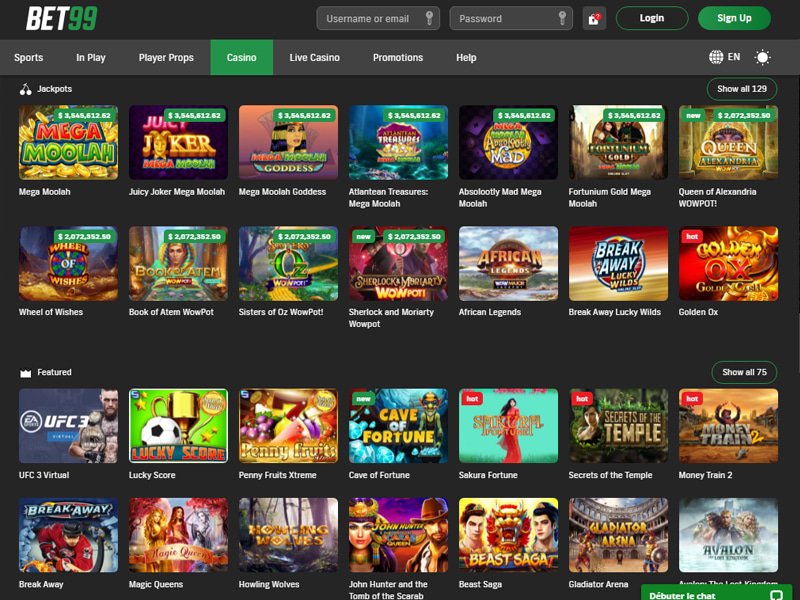Click the Jackpots cherry icon
This screenshot has height=600, width=800.
(26, 89)
